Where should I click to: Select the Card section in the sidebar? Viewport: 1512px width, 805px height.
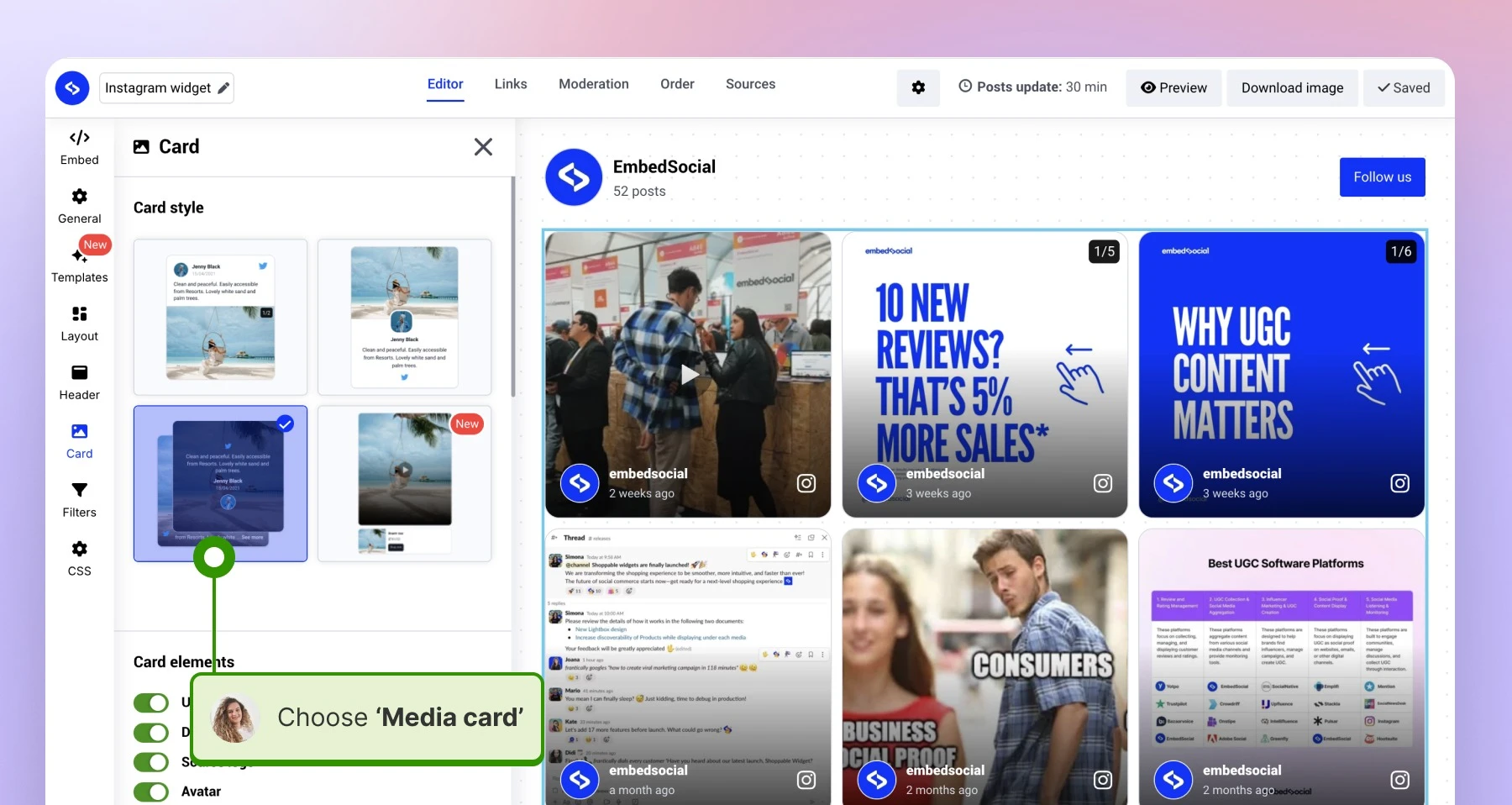(x=80, y=441)
